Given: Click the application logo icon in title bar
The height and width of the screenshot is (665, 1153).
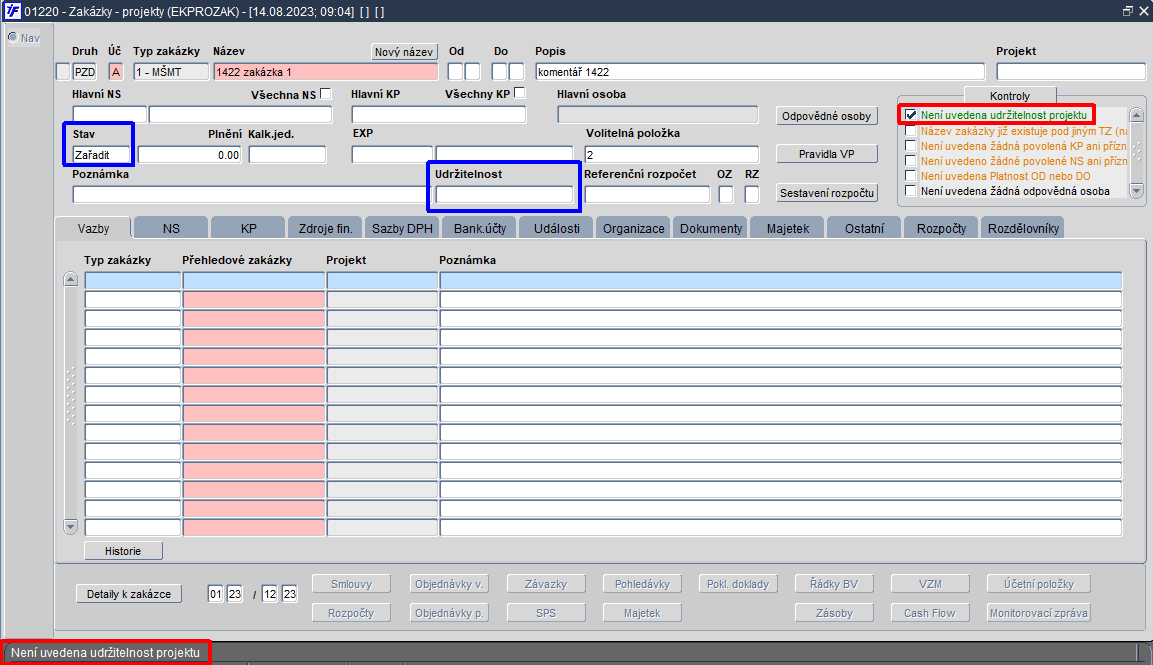Looking at the screenshot, I should pos(12,11).
